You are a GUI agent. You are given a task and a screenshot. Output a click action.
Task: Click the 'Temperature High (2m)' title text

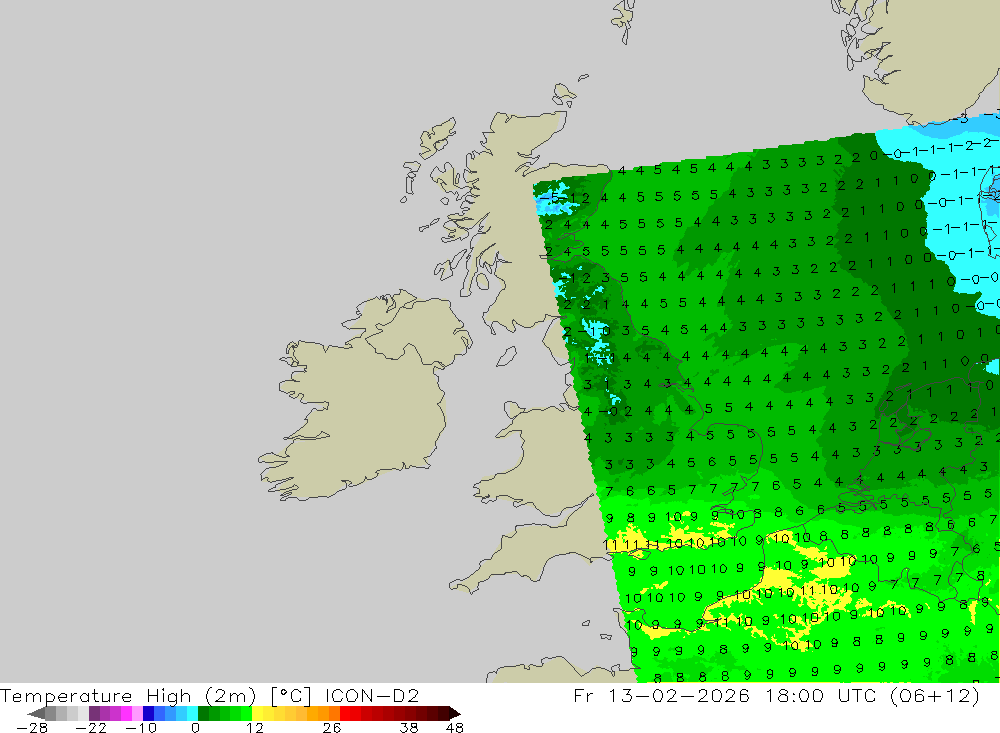coord(128,695)
